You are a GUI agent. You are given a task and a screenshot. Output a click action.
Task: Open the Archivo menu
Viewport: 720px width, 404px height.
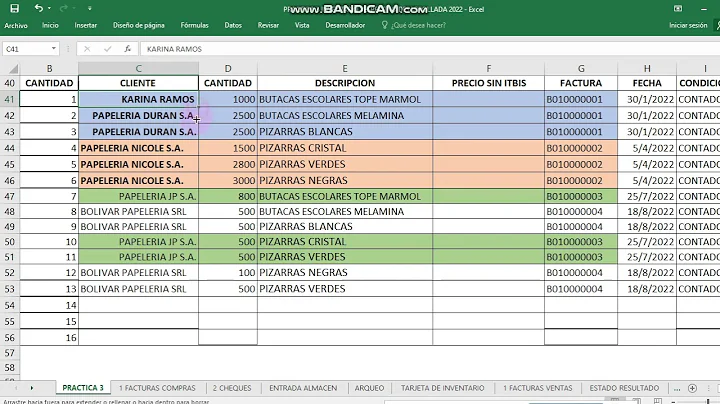pyautogui.click(x=16, y=25)
